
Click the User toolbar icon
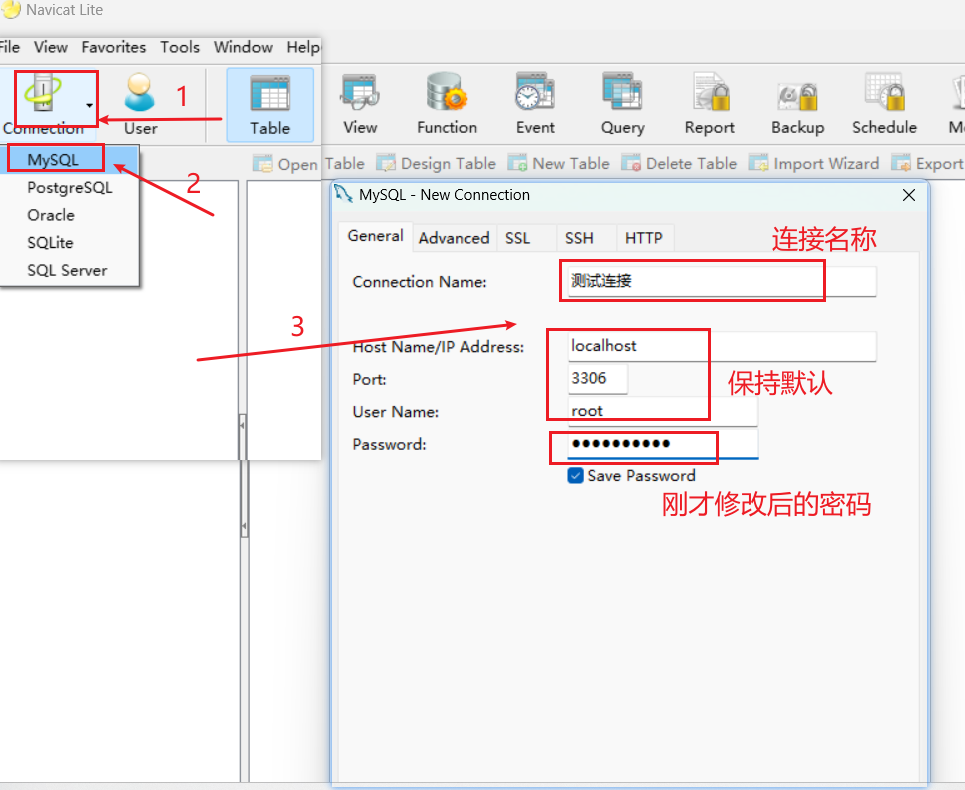[140, 104]
